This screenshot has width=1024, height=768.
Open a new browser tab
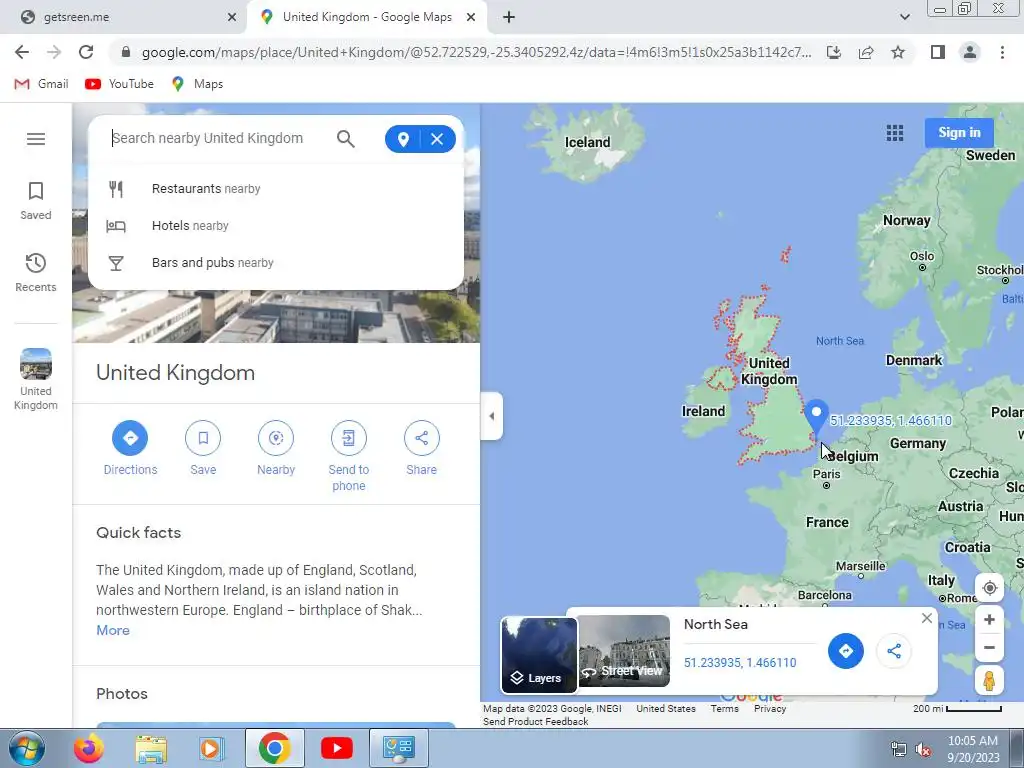coord(509,18)
